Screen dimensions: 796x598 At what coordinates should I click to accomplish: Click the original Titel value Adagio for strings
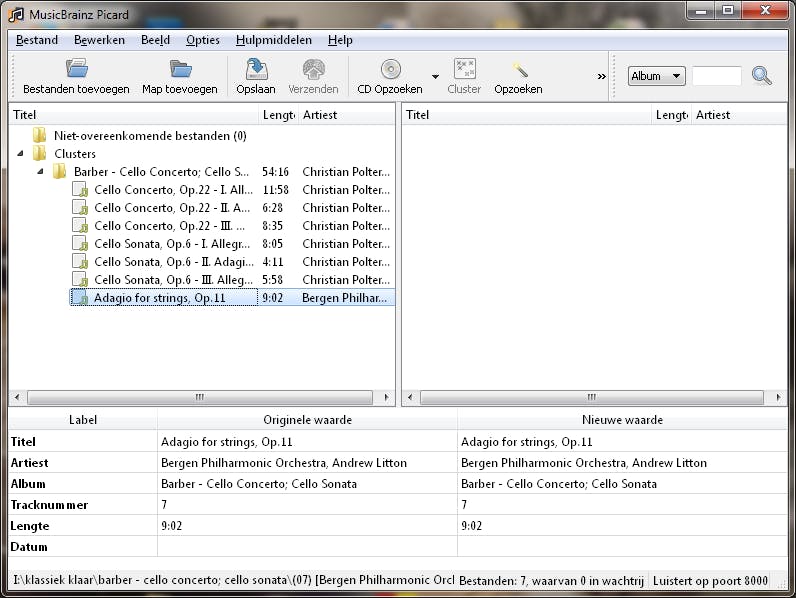(x=226, y=442)
